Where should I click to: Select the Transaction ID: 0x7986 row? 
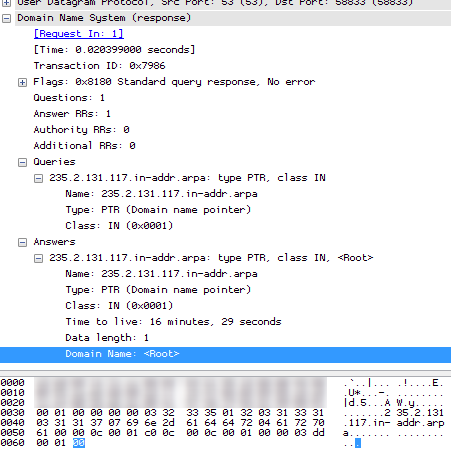click(x=99, y=66)
